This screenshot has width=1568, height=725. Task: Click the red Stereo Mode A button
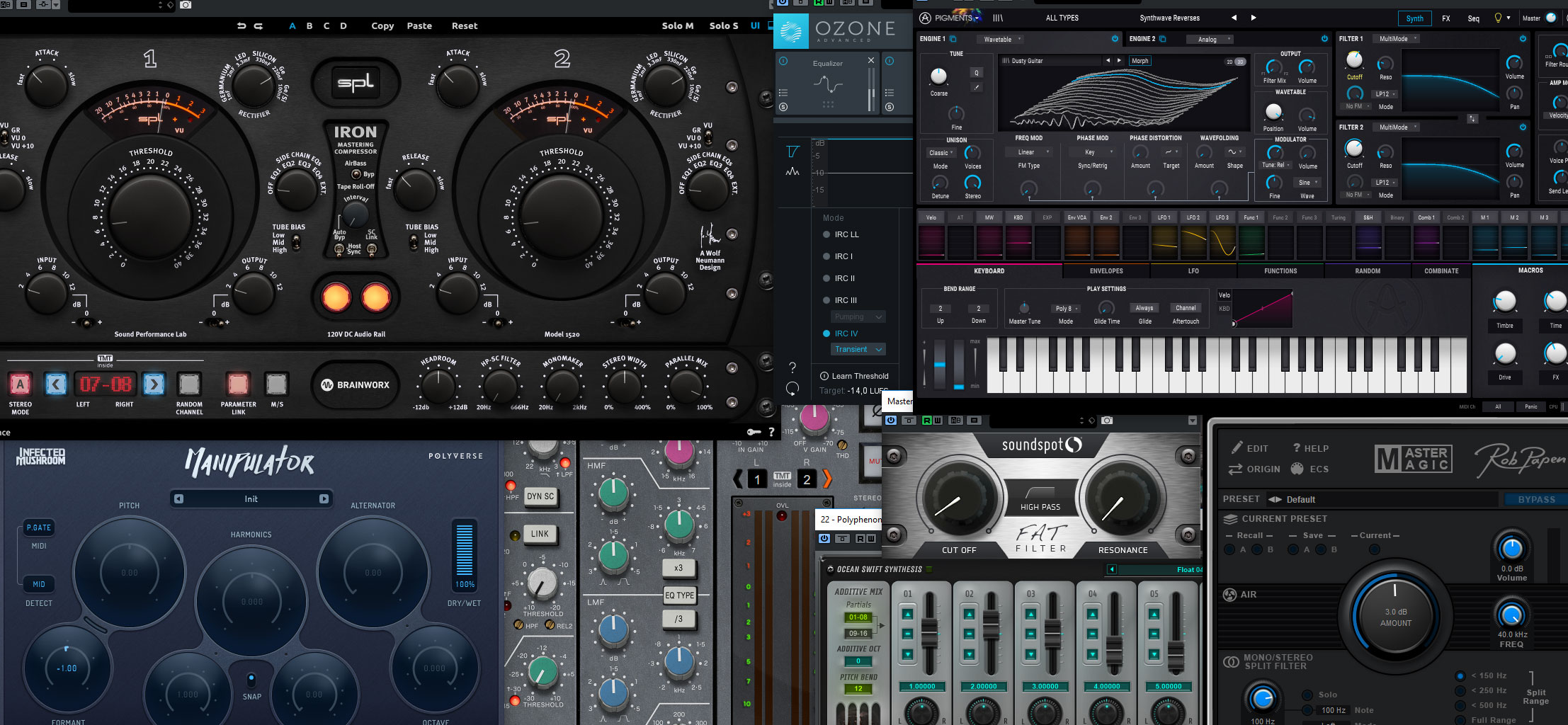click(x=20, y=384)
